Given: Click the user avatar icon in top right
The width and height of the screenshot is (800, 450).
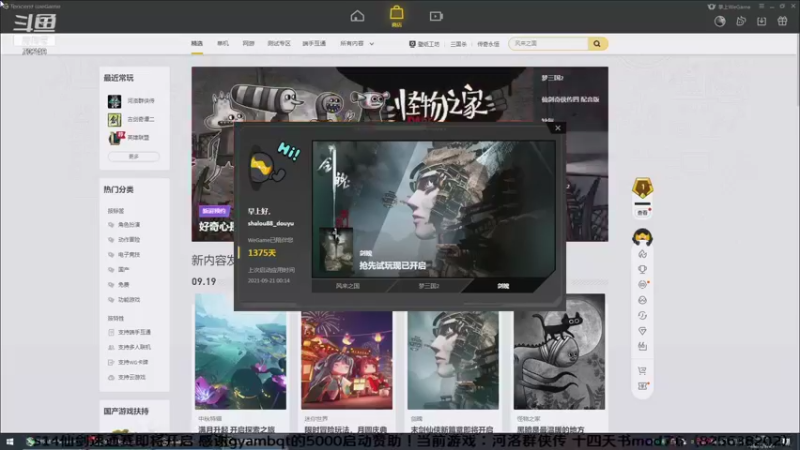Looking at the screenshot, I should pos(719,21).
